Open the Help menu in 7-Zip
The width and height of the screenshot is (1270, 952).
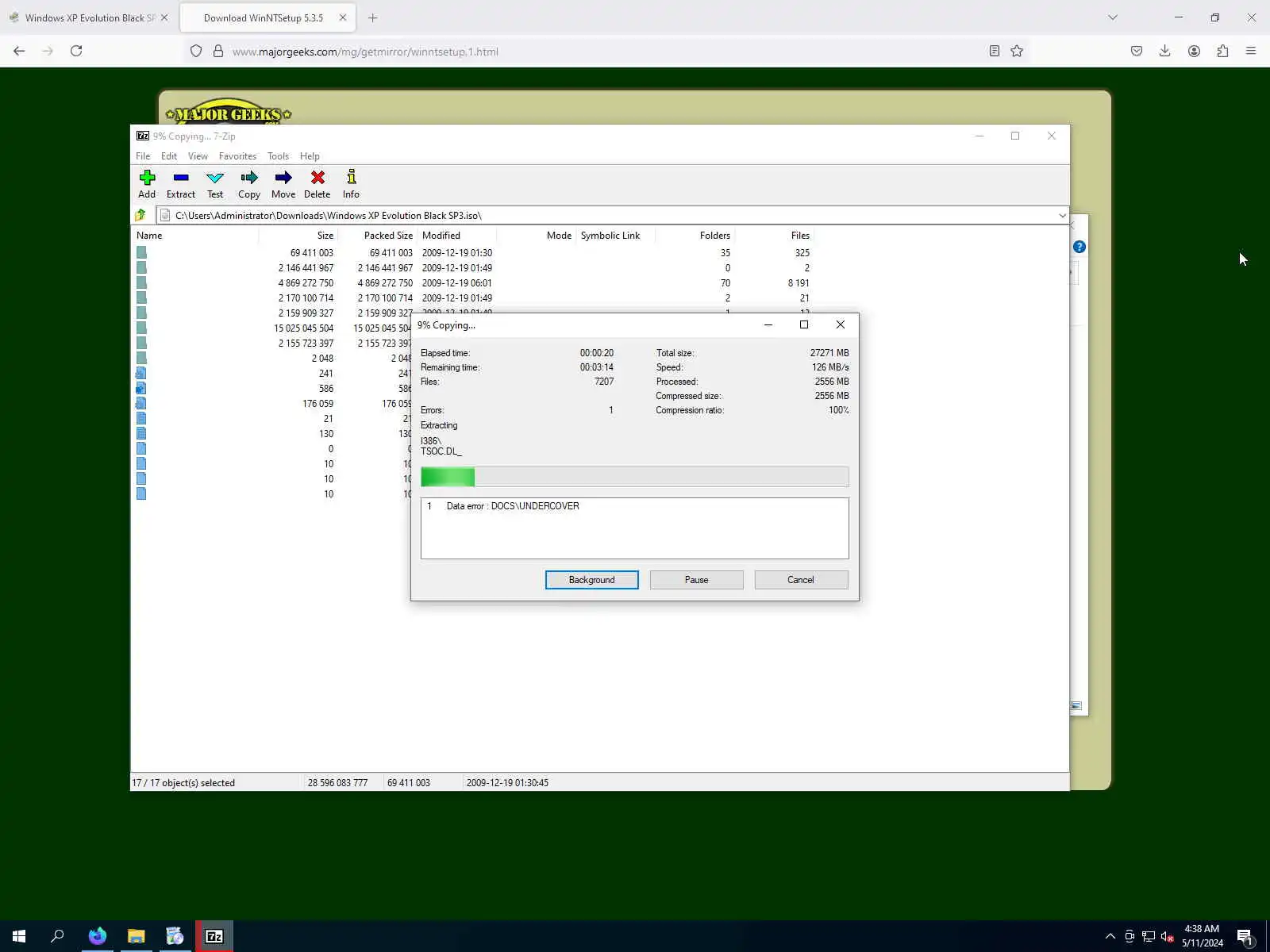310,156
